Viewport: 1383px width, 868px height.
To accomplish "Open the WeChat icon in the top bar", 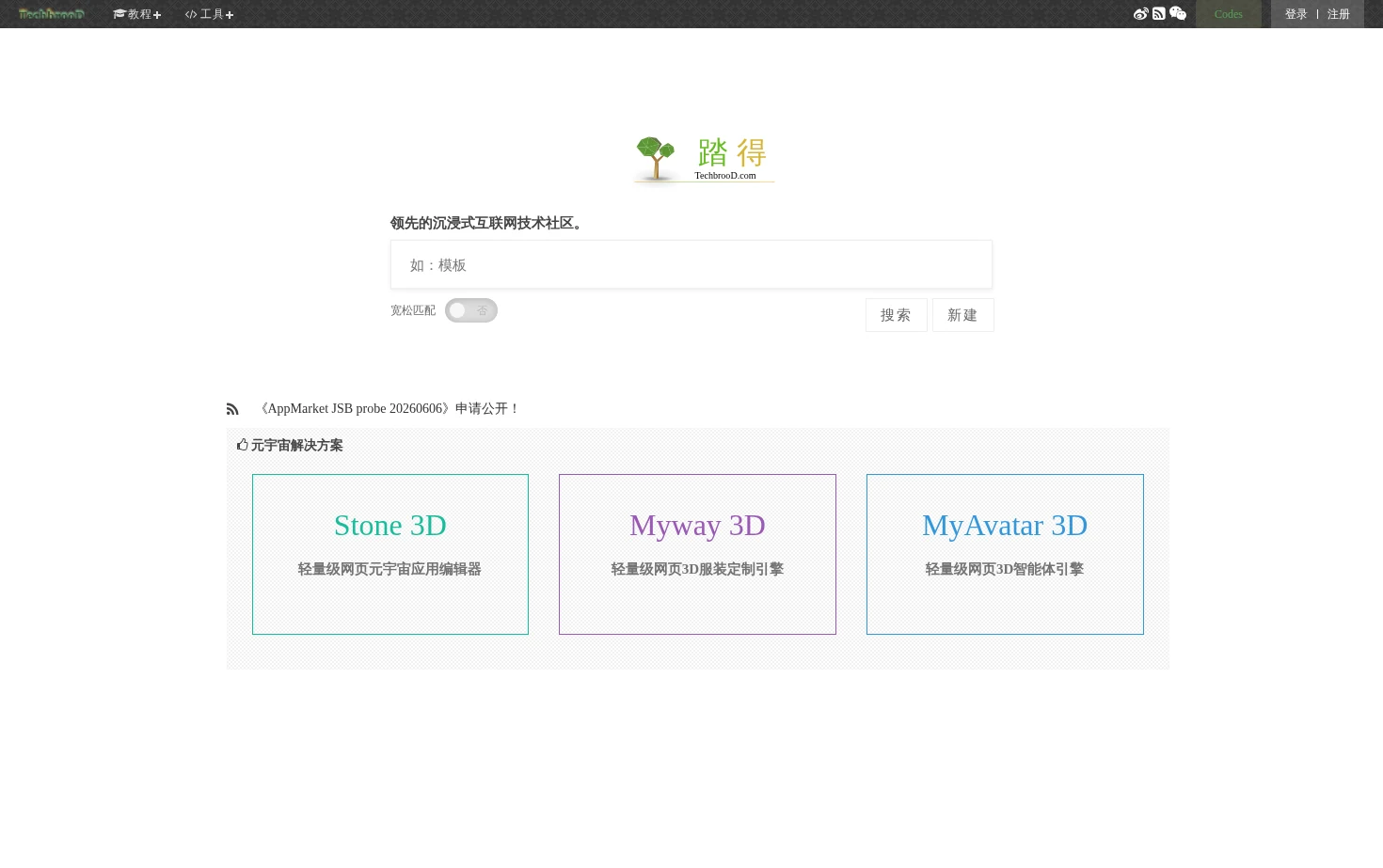I will point(1178,14).
